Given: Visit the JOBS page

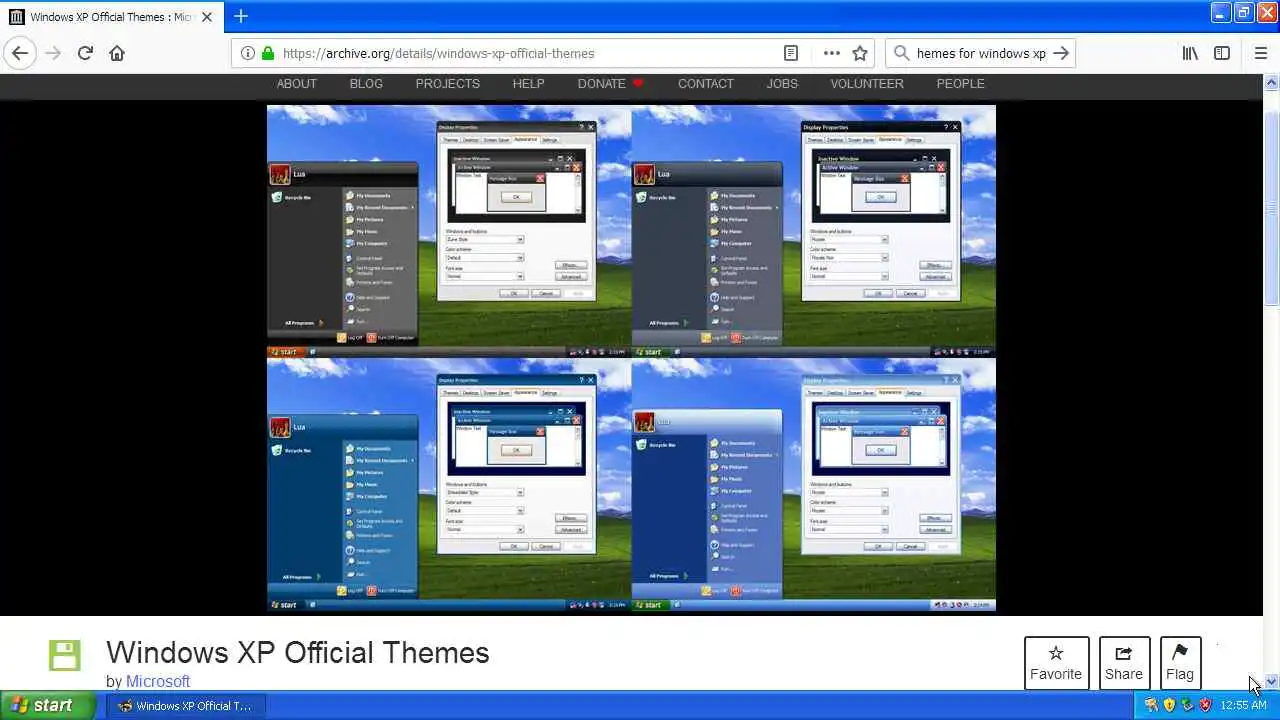Looking at the screenshot, I should pos(782,83).
